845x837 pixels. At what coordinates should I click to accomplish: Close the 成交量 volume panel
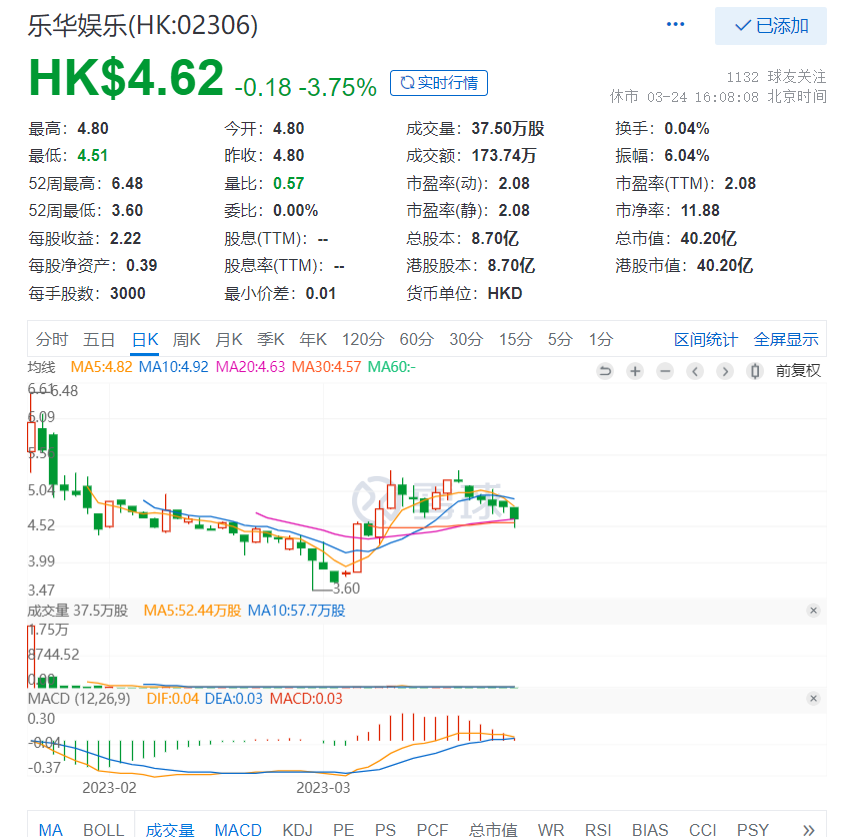pyautogui.click(x=813, y=610)
